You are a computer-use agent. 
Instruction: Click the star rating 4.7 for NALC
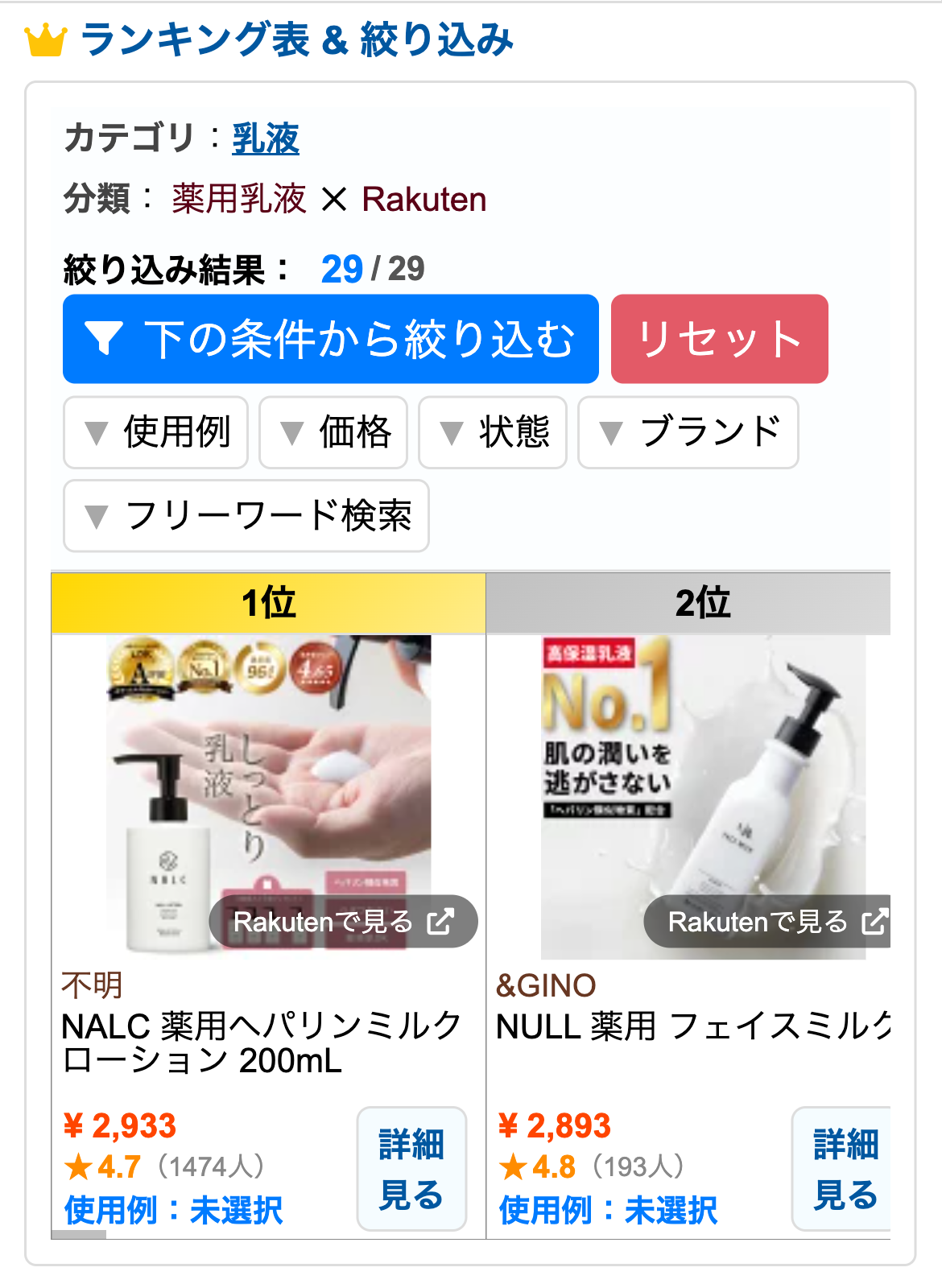[103, 1166]
